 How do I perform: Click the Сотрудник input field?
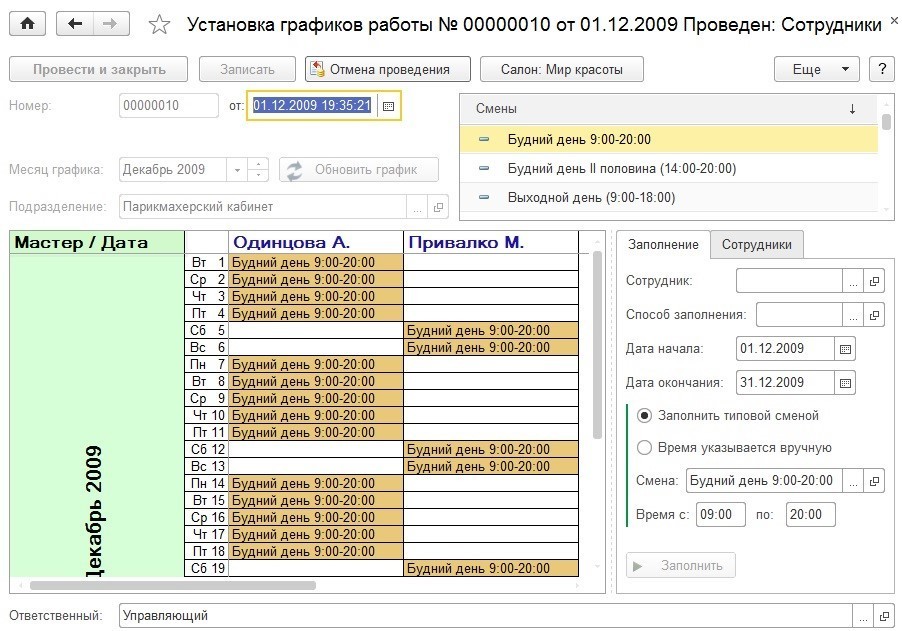[789, 281]
